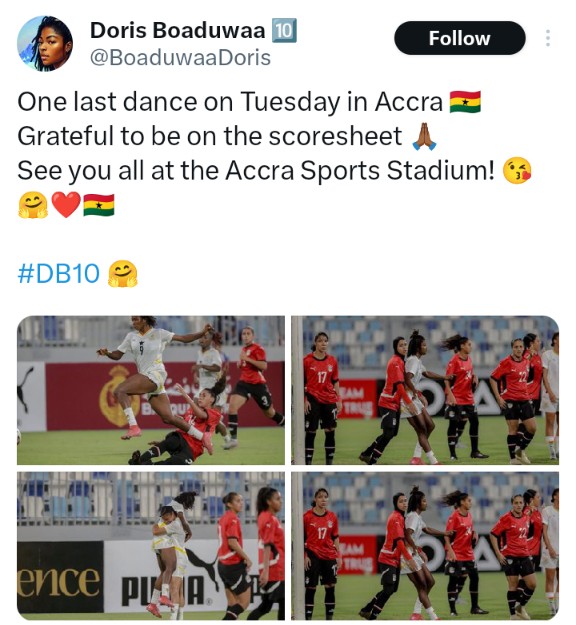Open bottom-right photo of players lined up
Screen dimensions: 576x625
tap(425, 546)
